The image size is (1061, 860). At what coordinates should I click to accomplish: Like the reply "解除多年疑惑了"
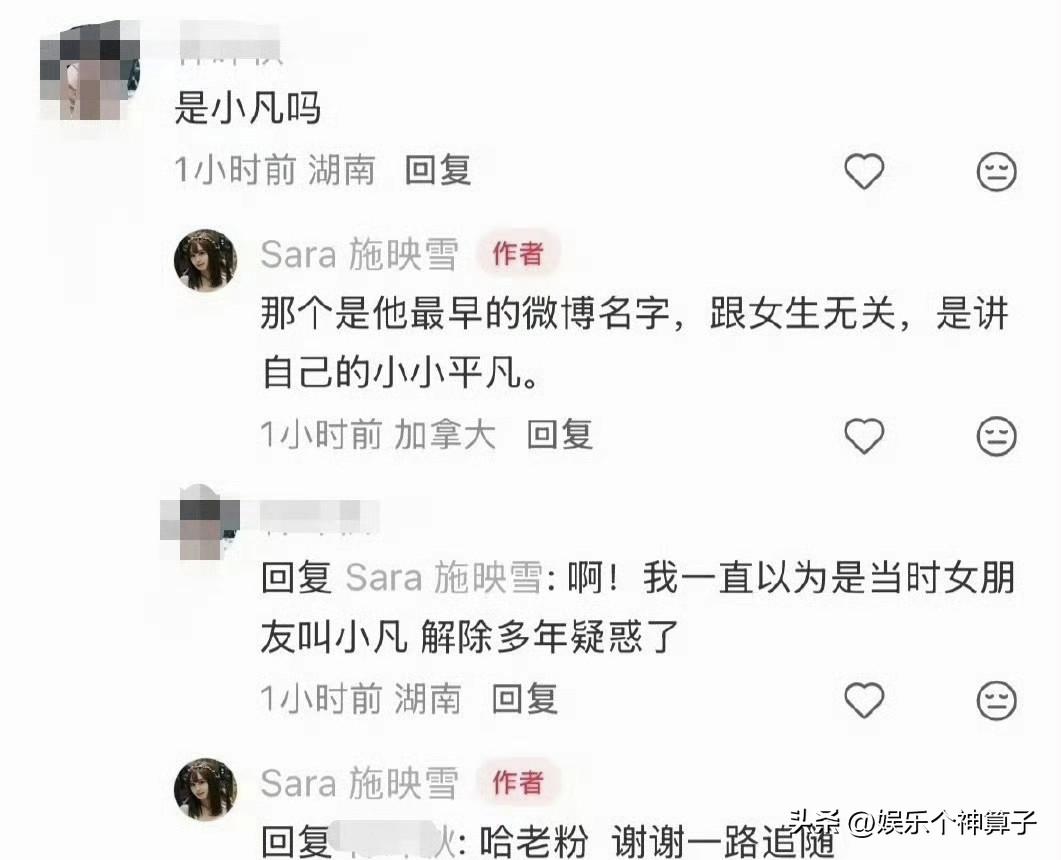pyautogui.click(x=864, y=700)
